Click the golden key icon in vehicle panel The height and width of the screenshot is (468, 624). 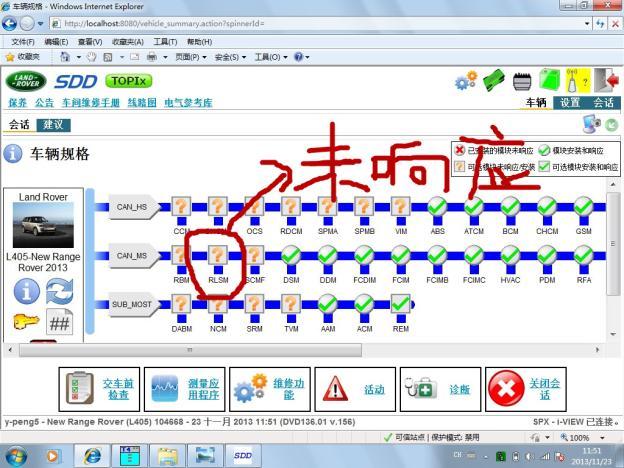pyautogui.click(x=27, y=321)
